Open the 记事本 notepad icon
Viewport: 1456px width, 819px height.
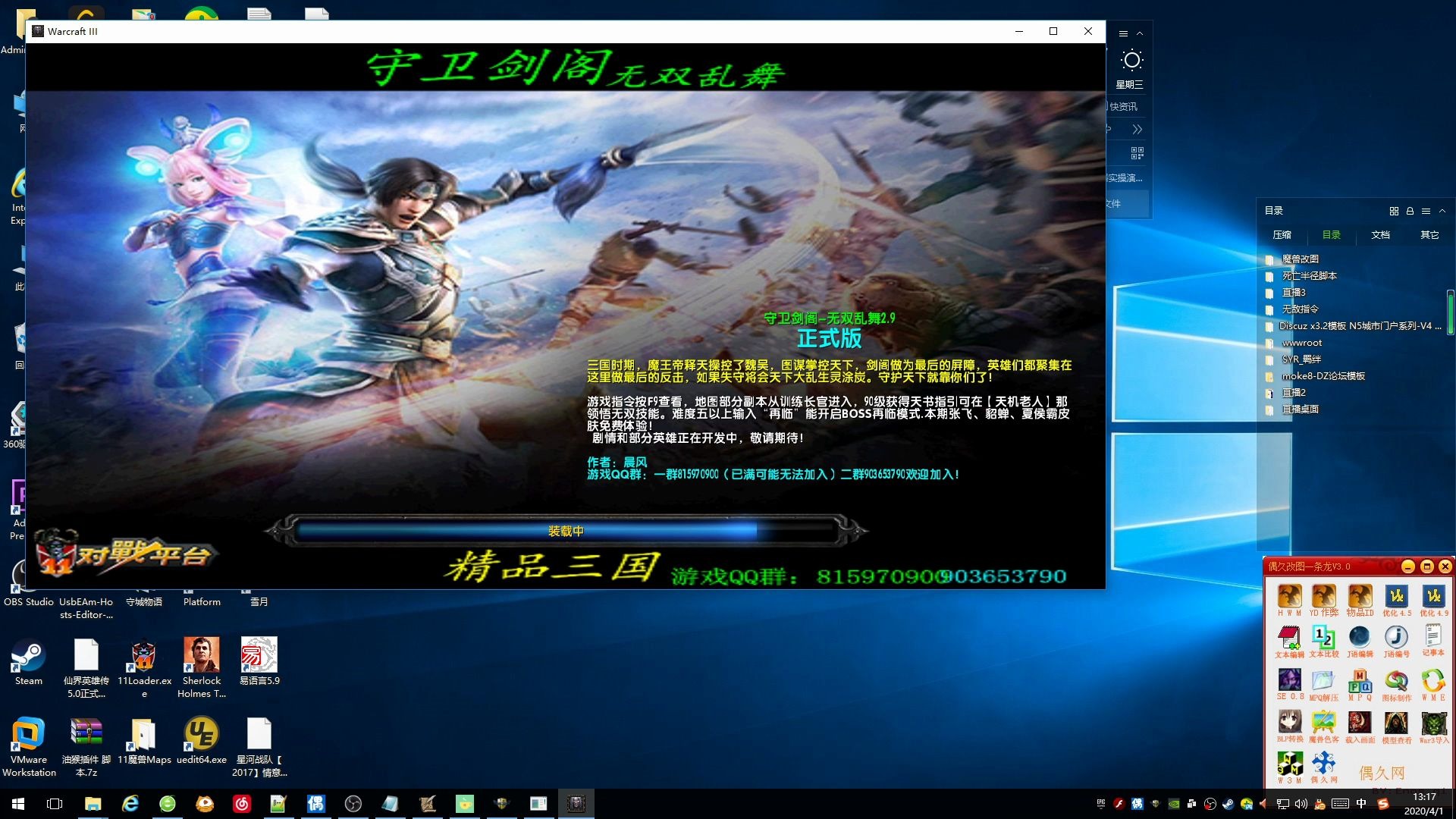(1433, 640)
